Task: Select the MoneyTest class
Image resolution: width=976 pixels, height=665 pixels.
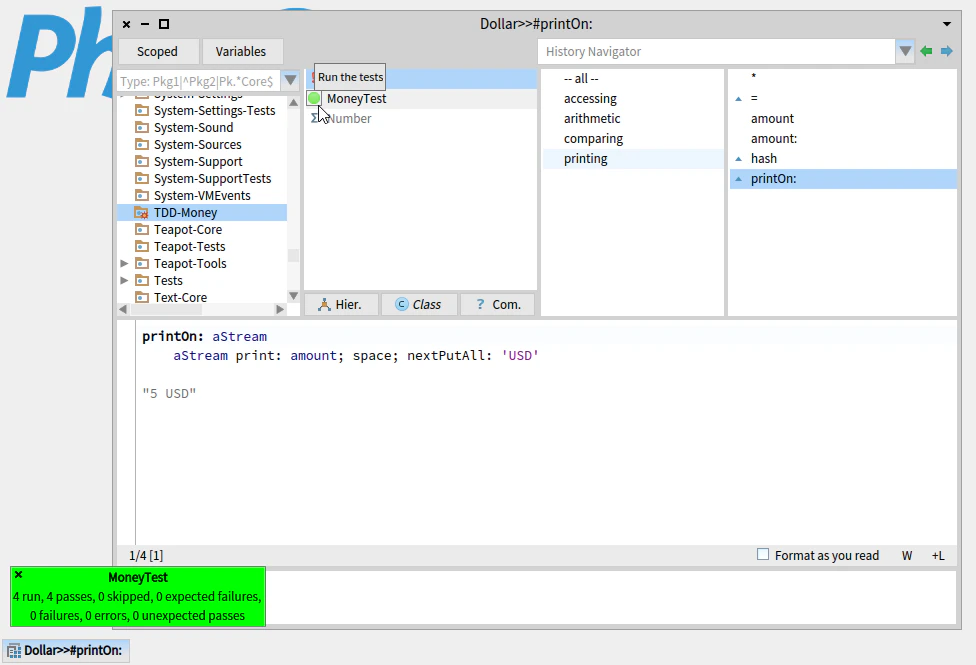Action: point(357,98)
